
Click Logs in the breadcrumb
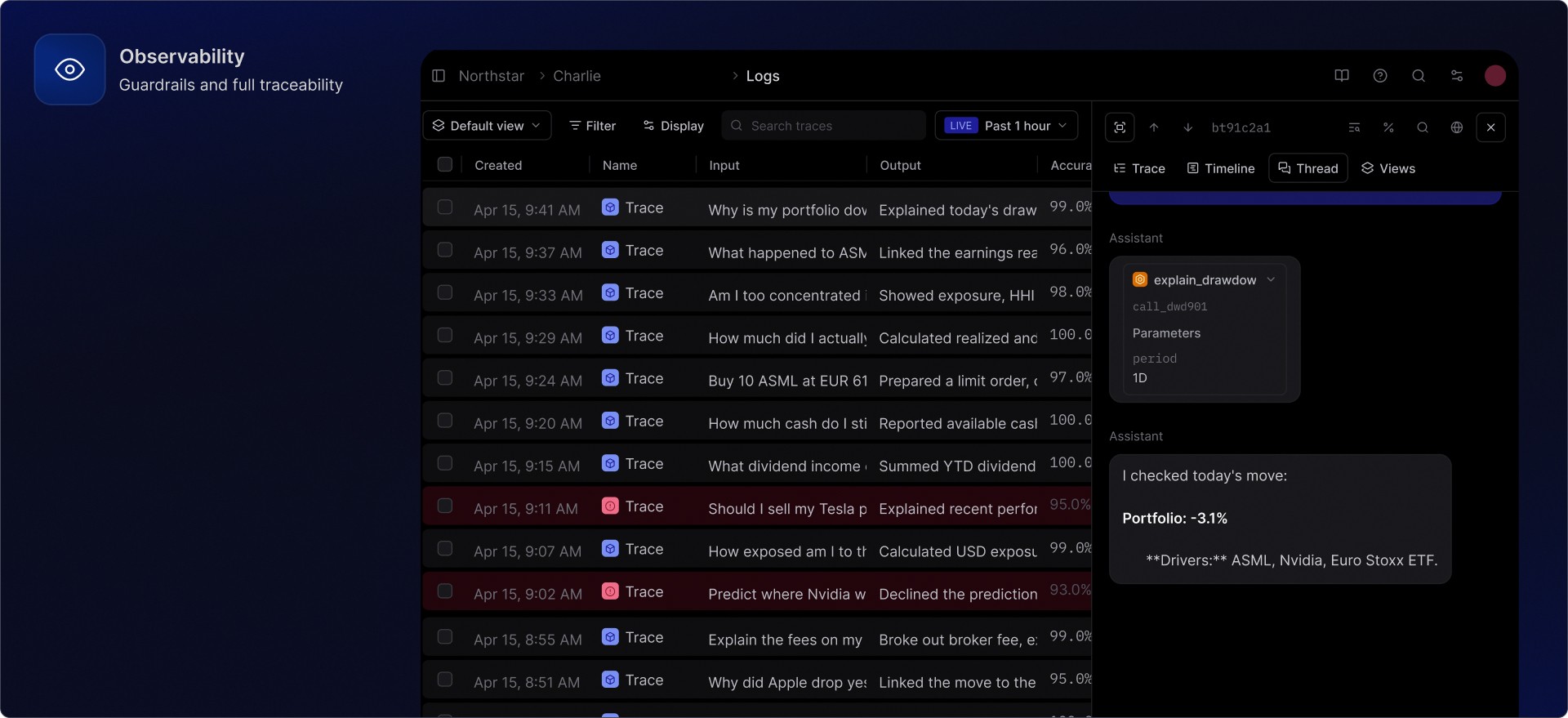pos(763,76)
